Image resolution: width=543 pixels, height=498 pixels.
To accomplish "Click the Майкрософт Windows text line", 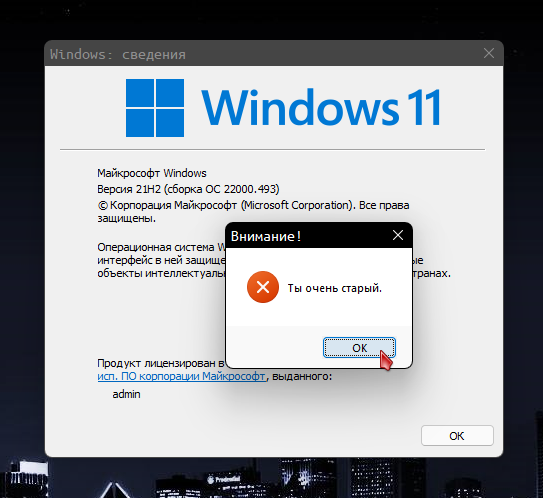I will coord(152,173).
